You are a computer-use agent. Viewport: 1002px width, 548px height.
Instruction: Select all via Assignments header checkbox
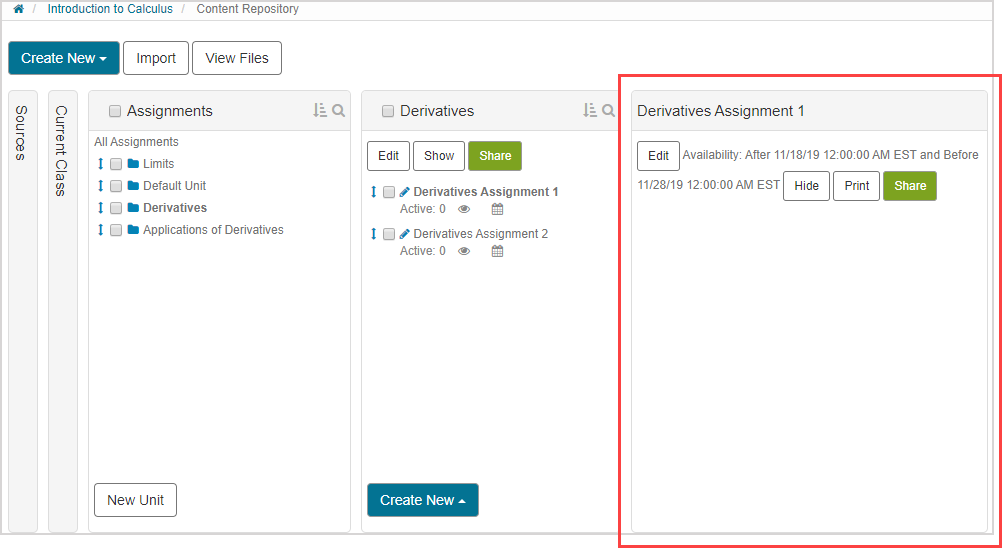coord(115,111)
